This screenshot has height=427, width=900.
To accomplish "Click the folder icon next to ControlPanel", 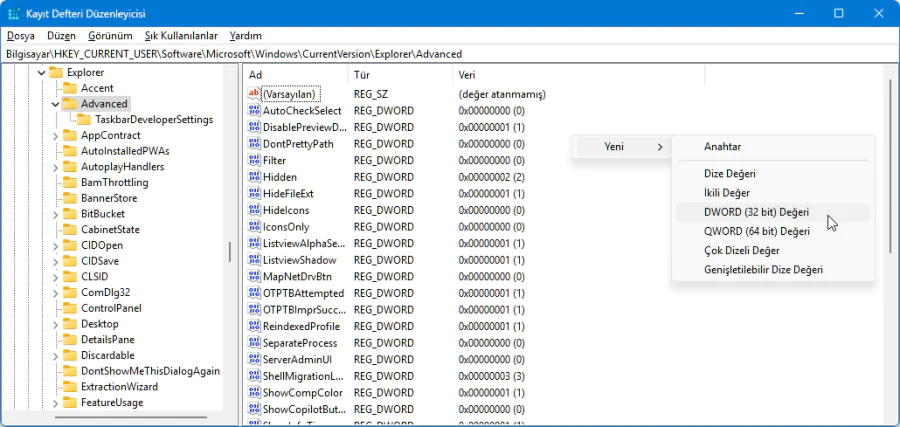I will pyautogui.click(x=70, y=308).
